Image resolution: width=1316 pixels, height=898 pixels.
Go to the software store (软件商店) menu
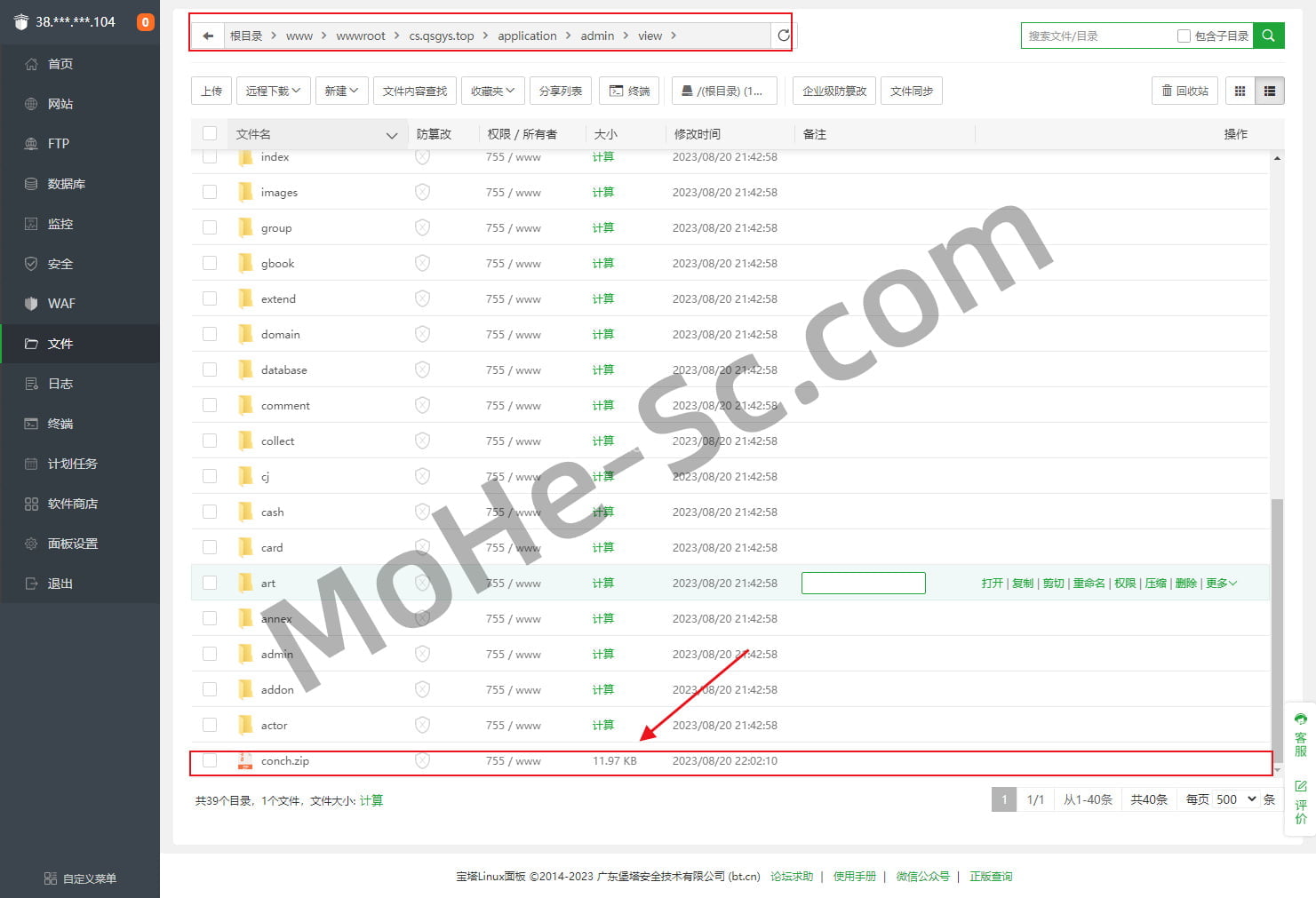coord(72,504)
